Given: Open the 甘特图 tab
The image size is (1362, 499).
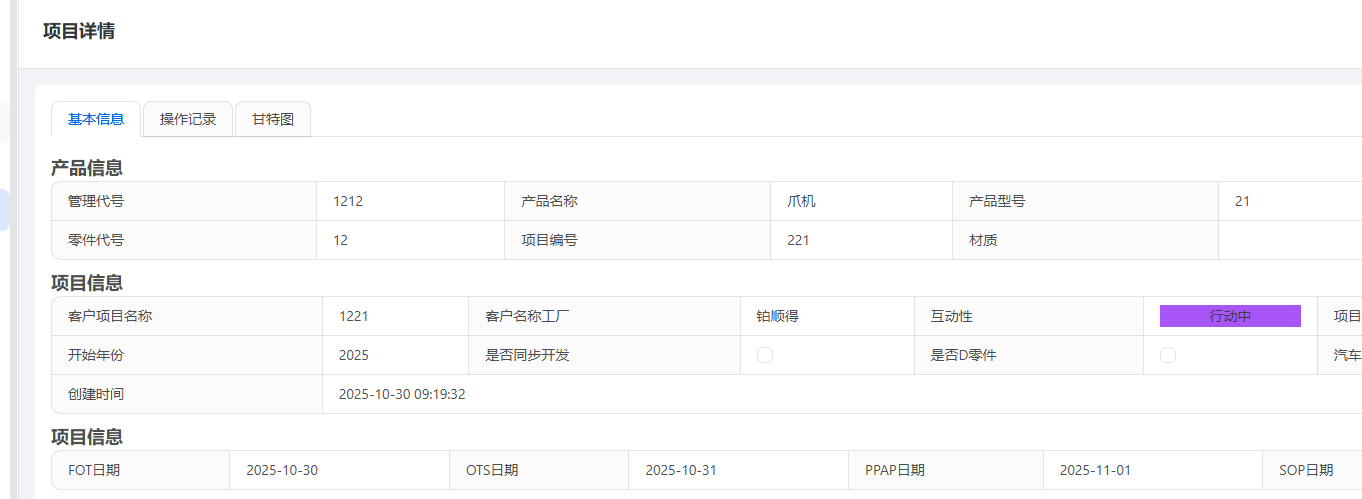Looking at the screenshot, I should [273, 119].
